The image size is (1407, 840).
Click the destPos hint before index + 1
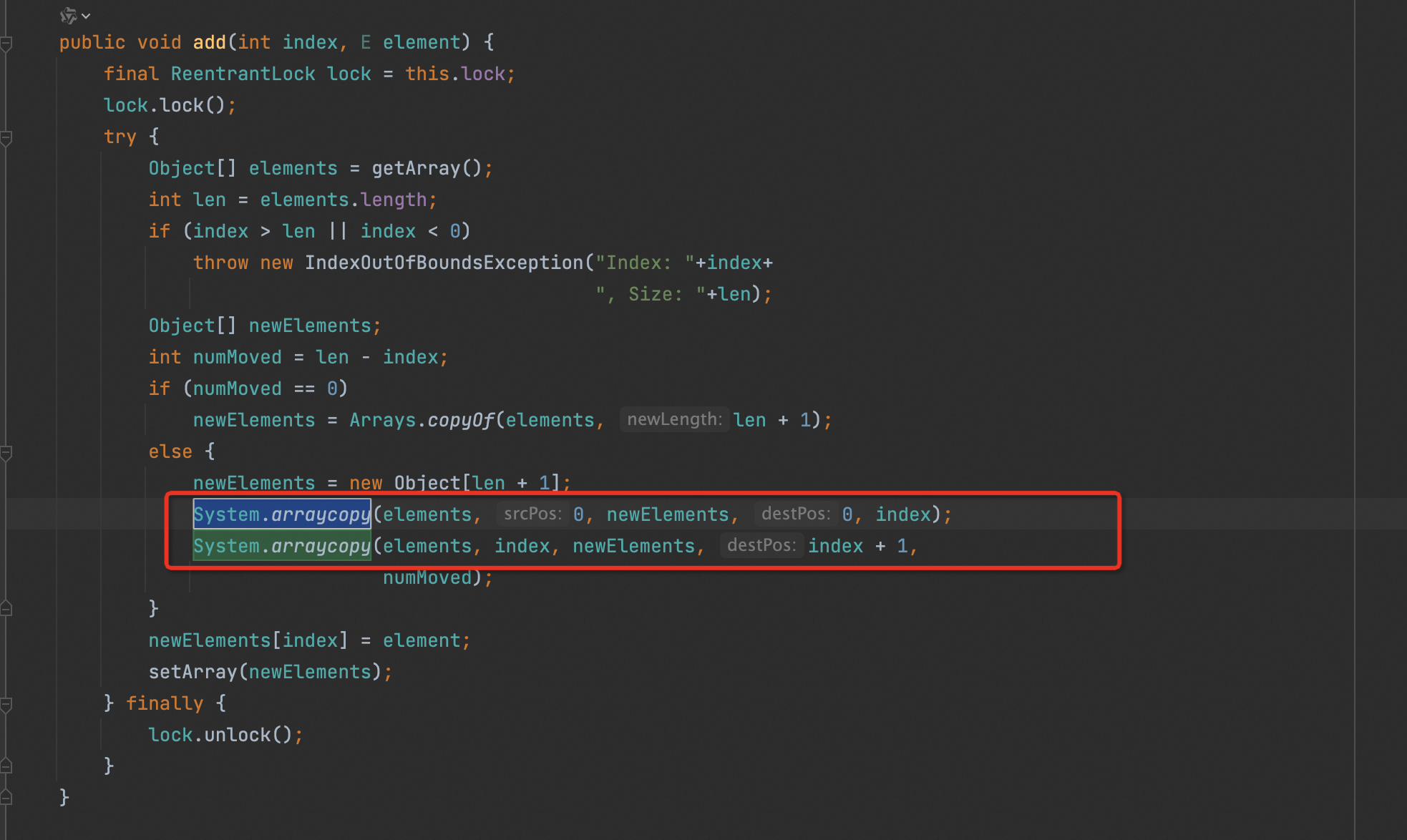click(761, 545)
